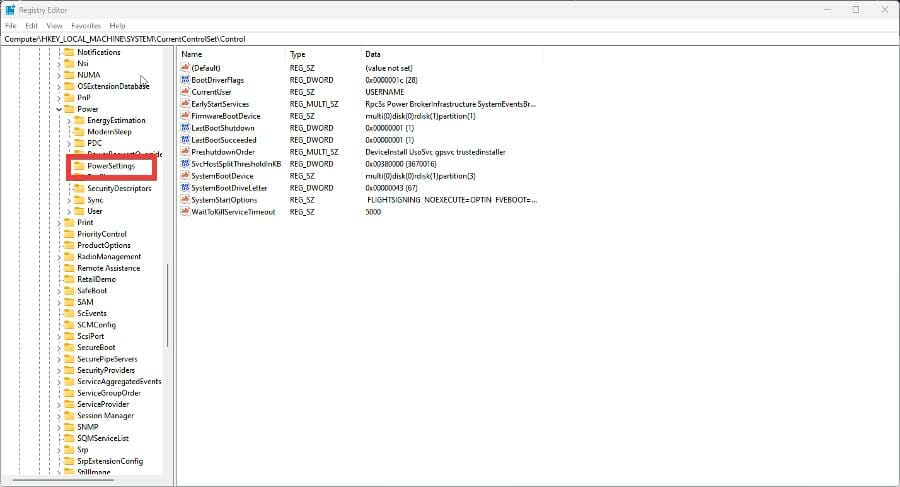Select the SrpExtensionConfig key

[x=110, y=461]
